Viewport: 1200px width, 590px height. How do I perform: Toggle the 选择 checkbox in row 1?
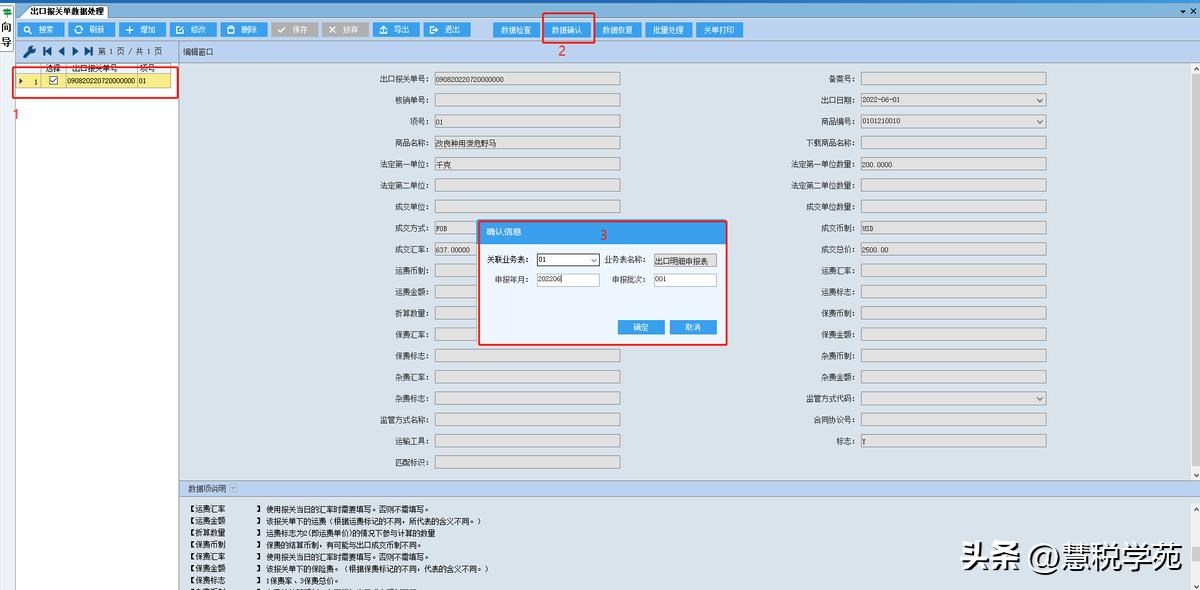pos(54,81)
